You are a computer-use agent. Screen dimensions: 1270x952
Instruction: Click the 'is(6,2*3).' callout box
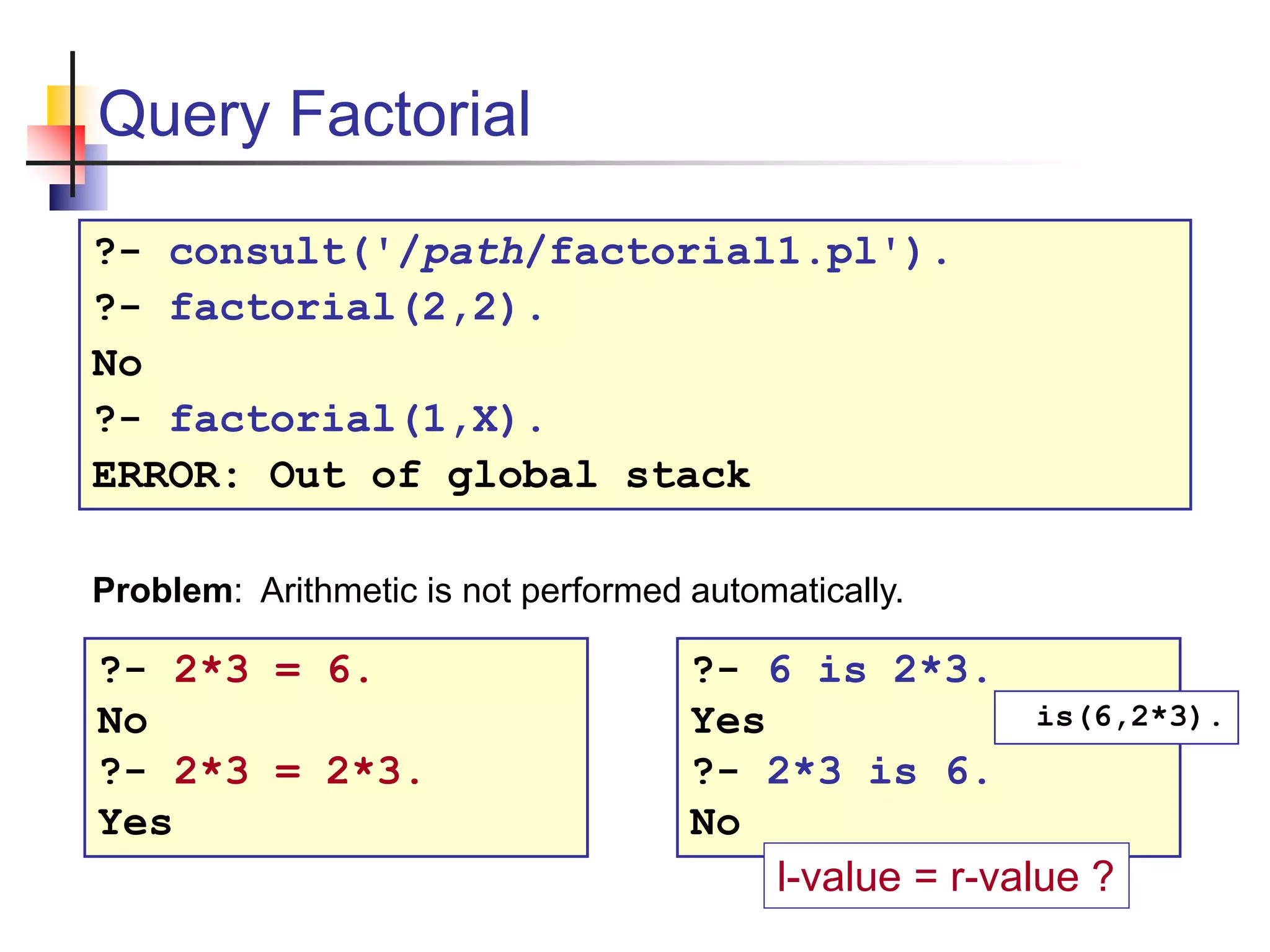(1116, 717)
